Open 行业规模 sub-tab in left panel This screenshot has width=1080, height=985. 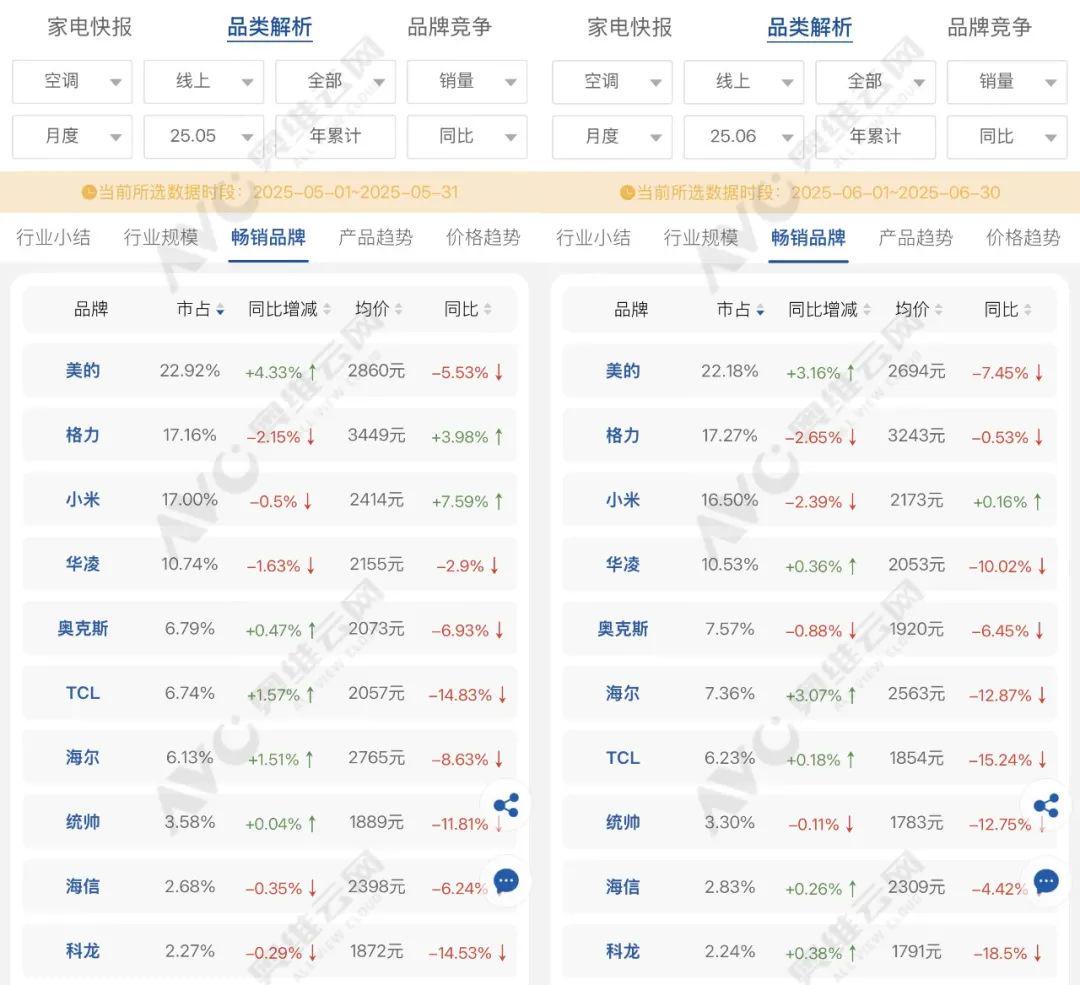(x=161, y=238)
